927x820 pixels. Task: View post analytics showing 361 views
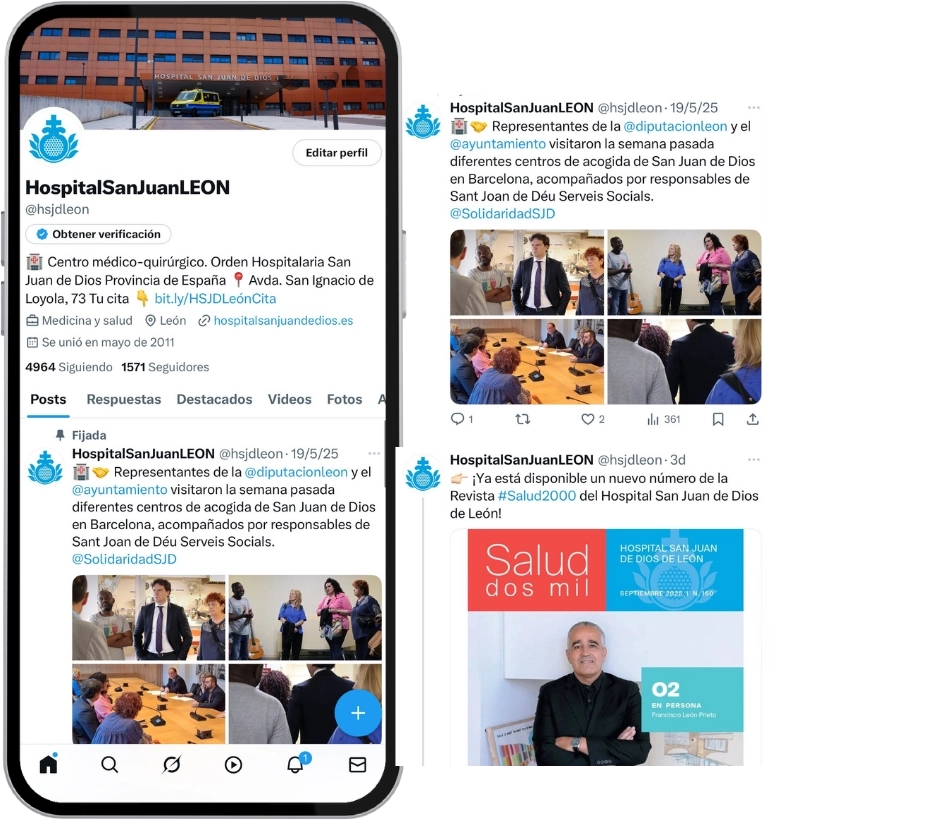pyautogui.click(x=663, y=419)
